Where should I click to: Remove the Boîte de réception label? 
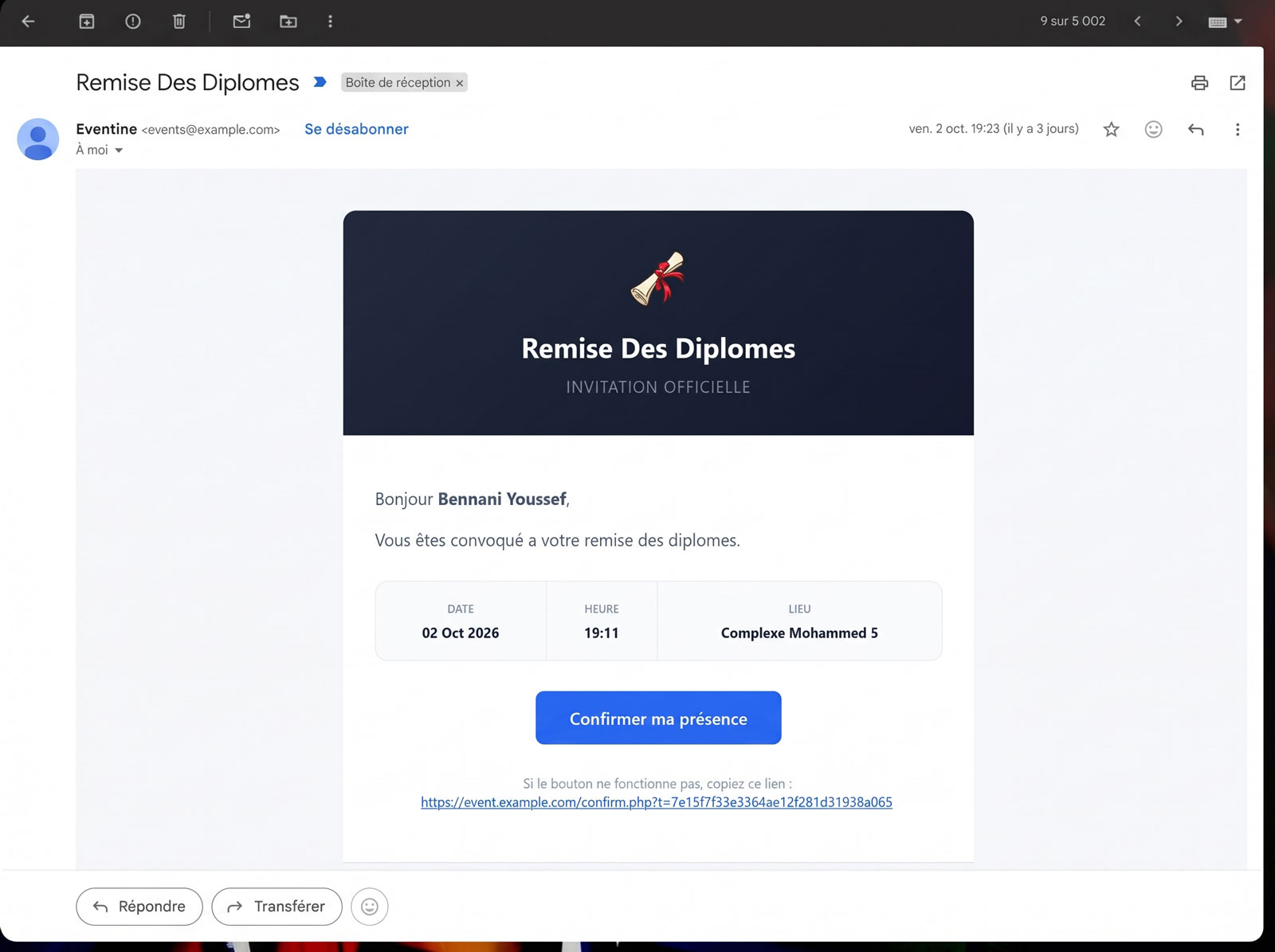[460, 83]
